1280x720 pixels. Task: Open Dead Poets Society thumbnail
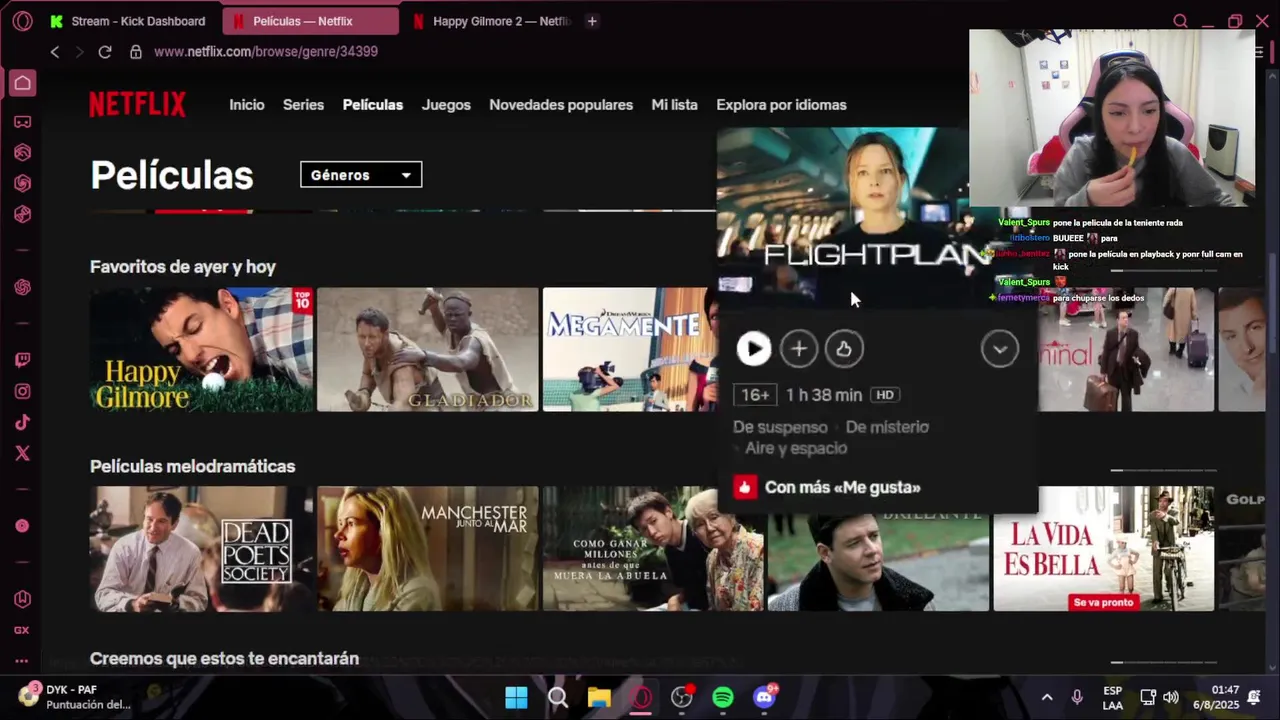coord(201,548)
